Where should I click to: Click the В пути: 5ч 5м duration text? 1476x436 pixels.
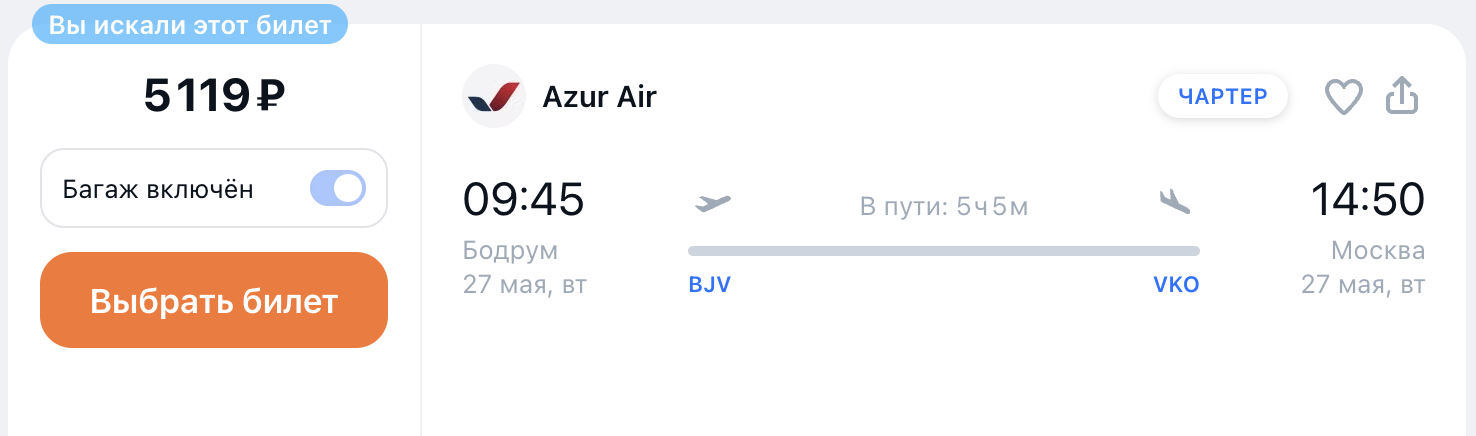pyautogui.click(x=944, y=207)
